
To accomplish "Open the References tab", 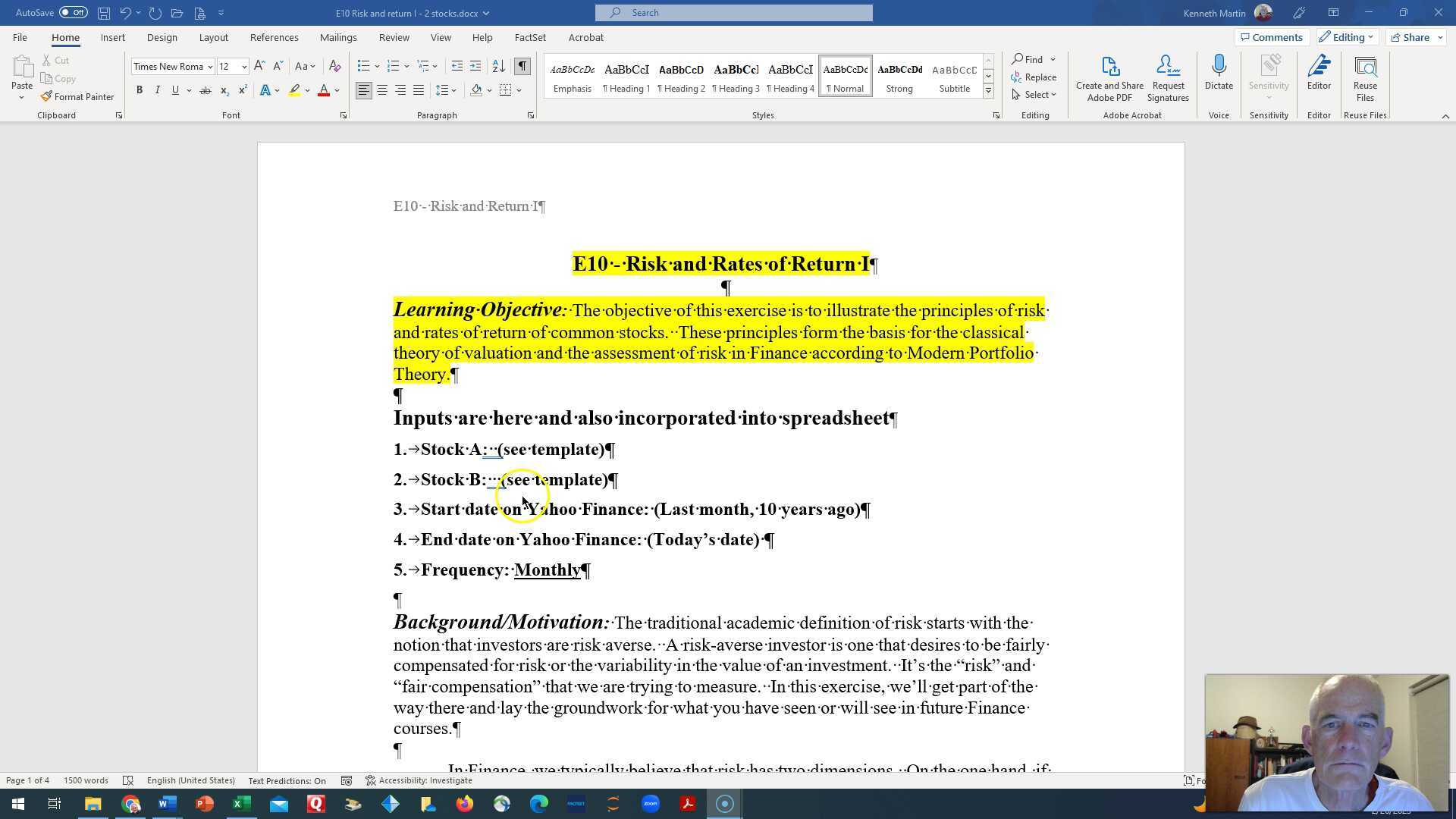I will (274, 37).
